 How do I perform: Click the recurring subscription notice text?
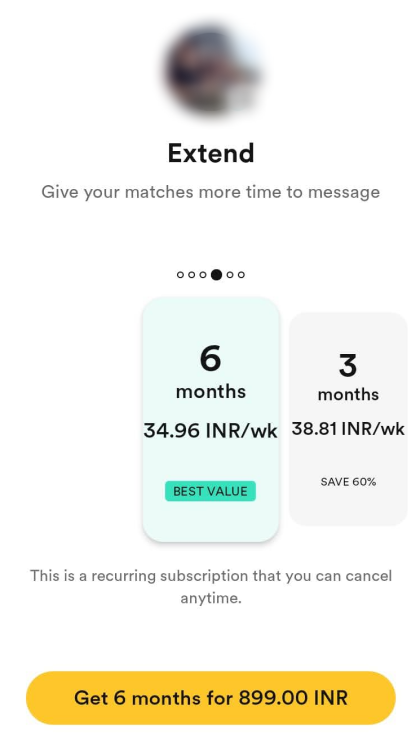coord(211,586)
